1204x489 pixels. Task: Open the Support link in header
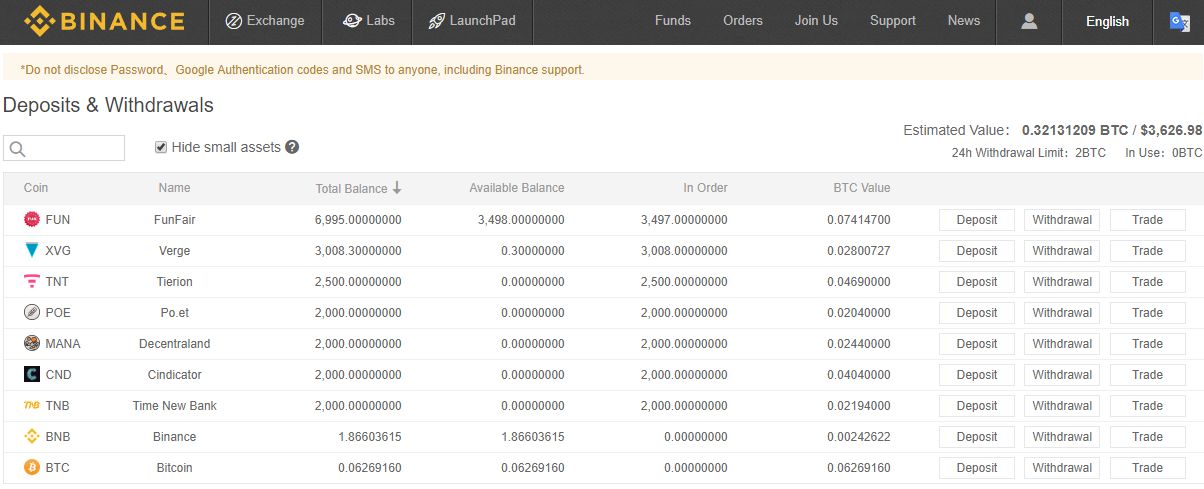tap(892, 21)
